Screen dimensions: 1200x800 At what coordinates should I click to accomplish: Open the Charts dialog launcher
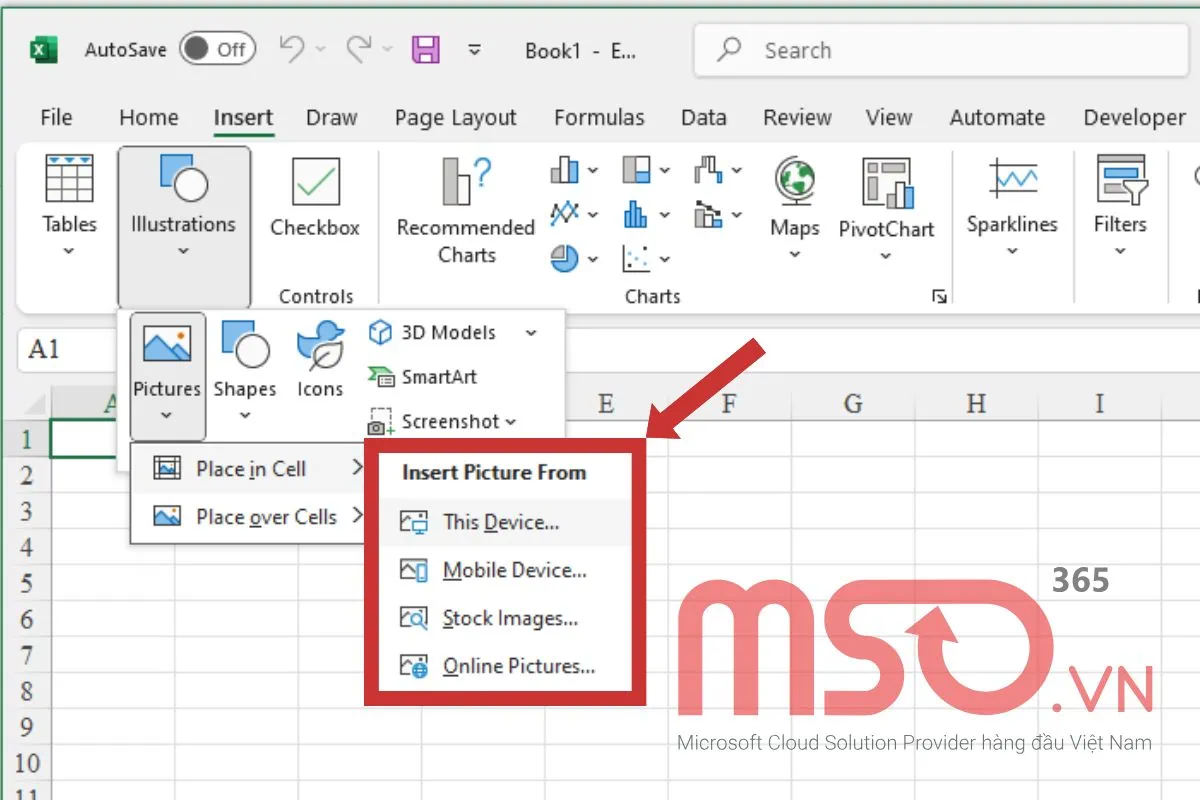(938, 296)
